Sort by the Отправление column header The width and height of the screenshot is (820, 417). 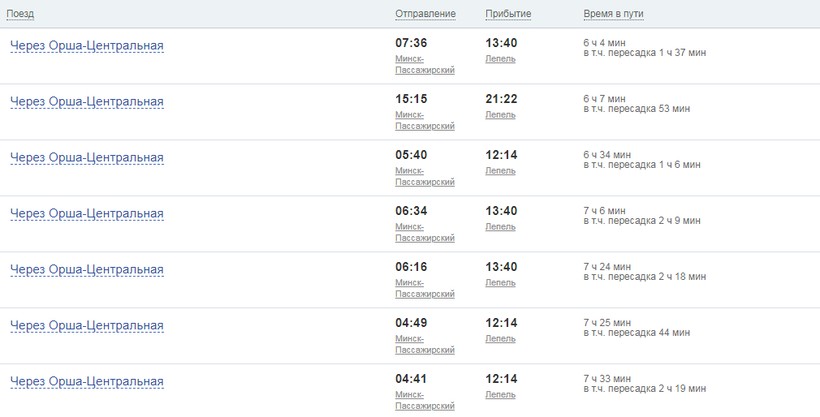(425, 14)
